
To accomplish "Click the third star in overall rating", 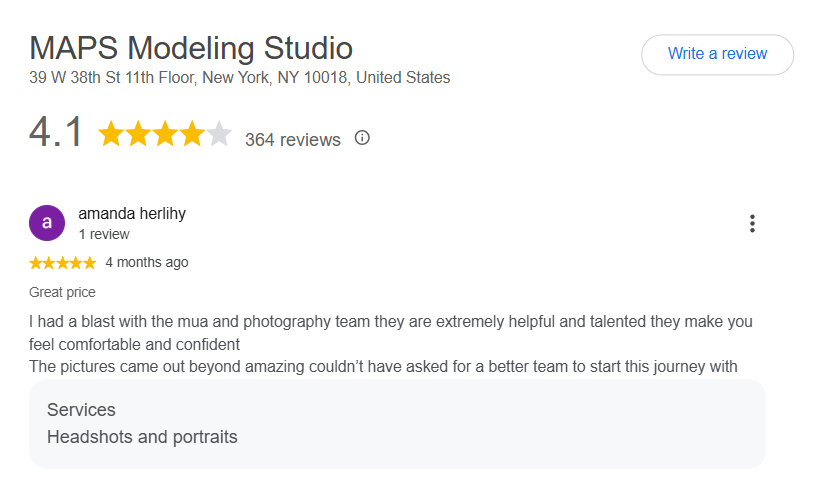I will pos(165,133).
